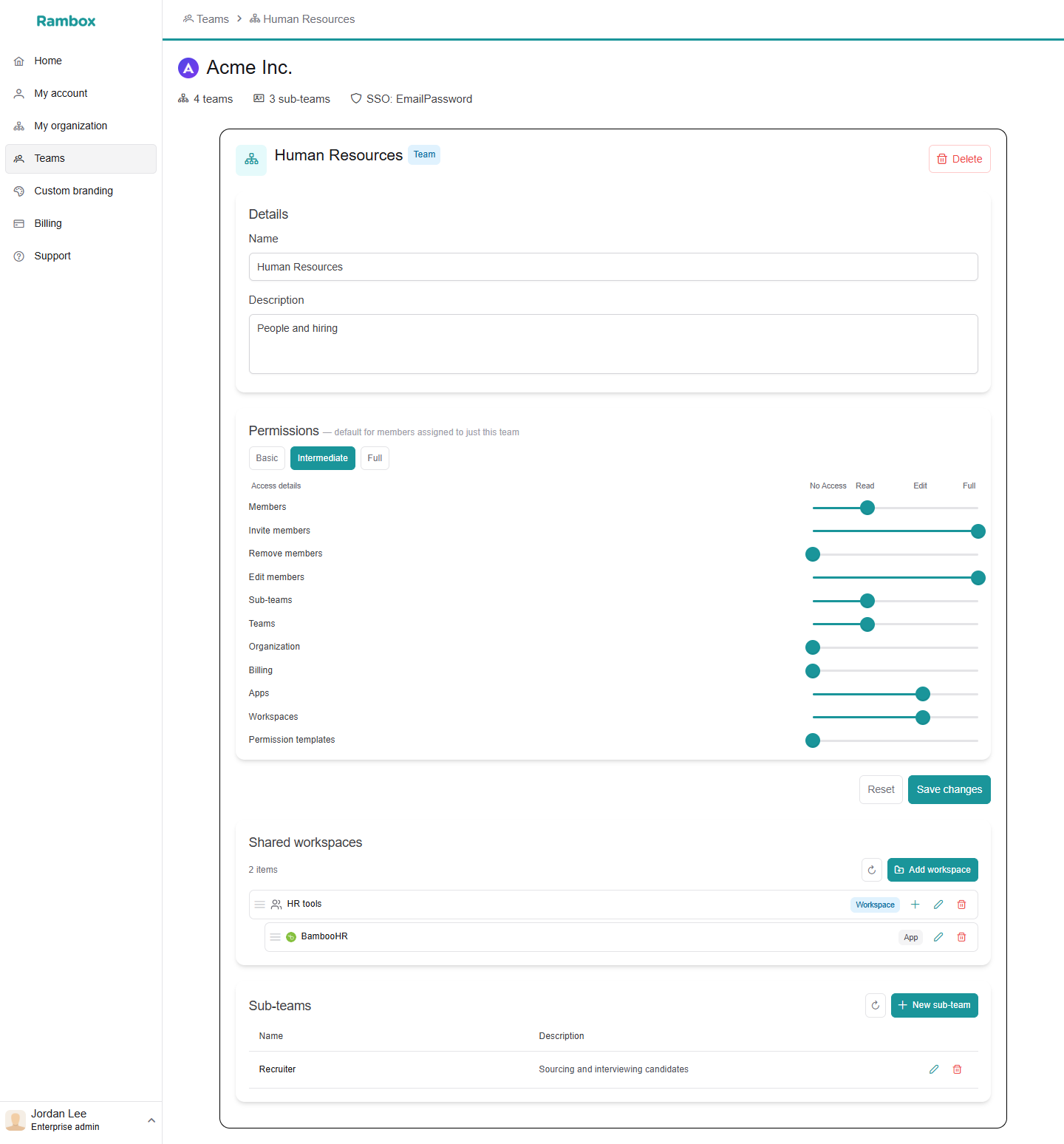The height and width of the screenshot is (1144, 1064).
Task: Open Custom branding settings
Action: coord(81,191)
